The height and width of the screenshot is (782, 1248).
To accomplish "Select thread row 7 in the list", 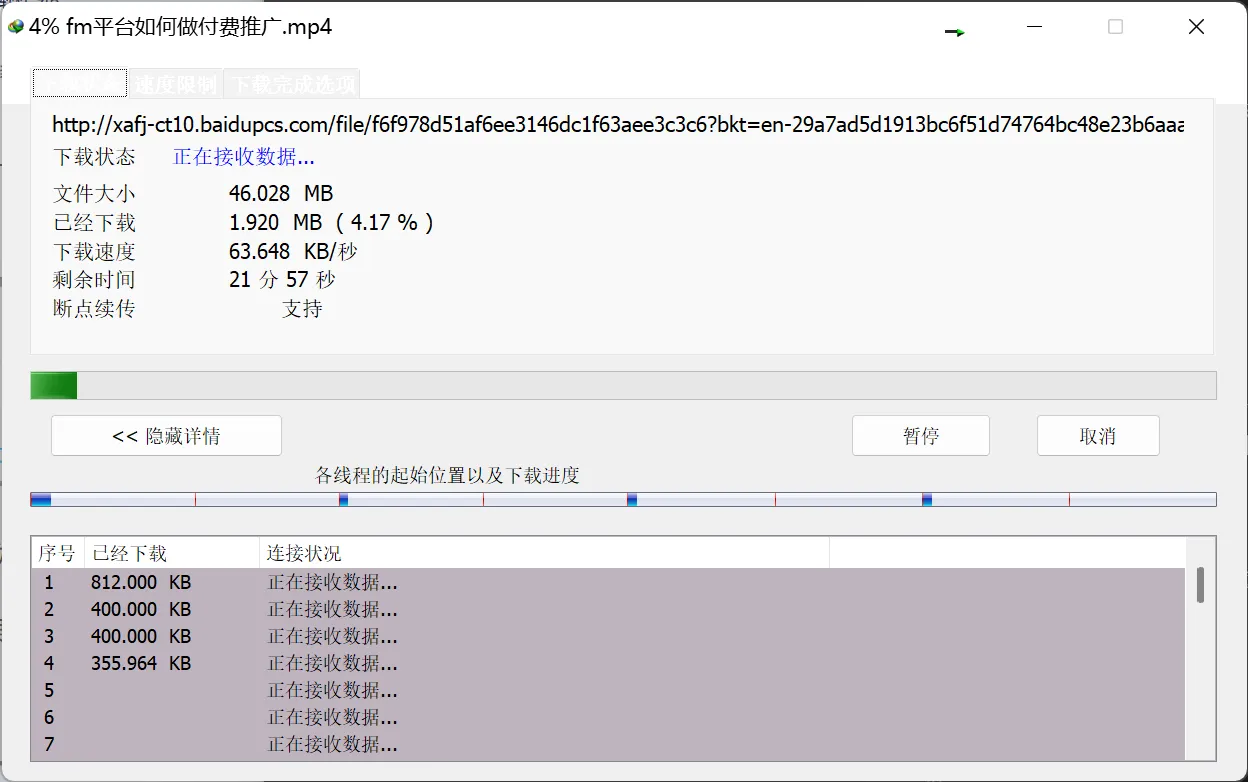I will pos(608,744).
